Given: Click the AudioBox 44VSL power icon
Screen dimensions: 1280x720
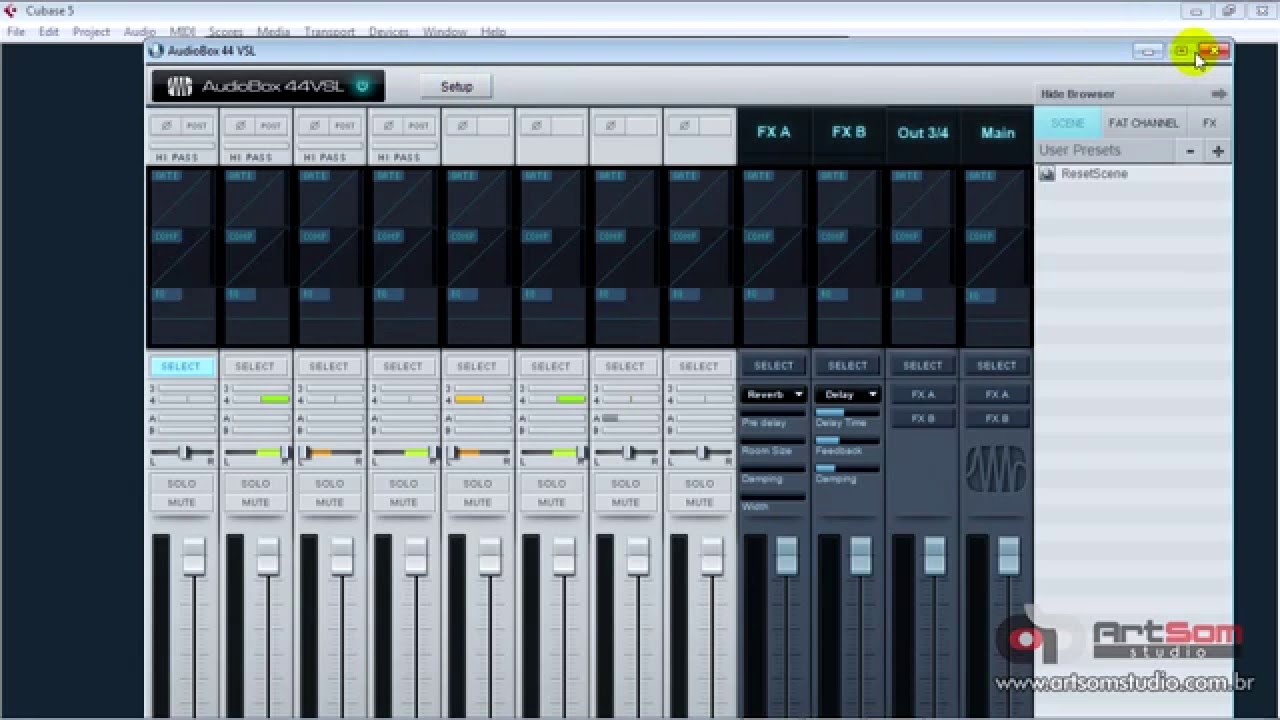Looking at the screenshot, I should (362, 86).
